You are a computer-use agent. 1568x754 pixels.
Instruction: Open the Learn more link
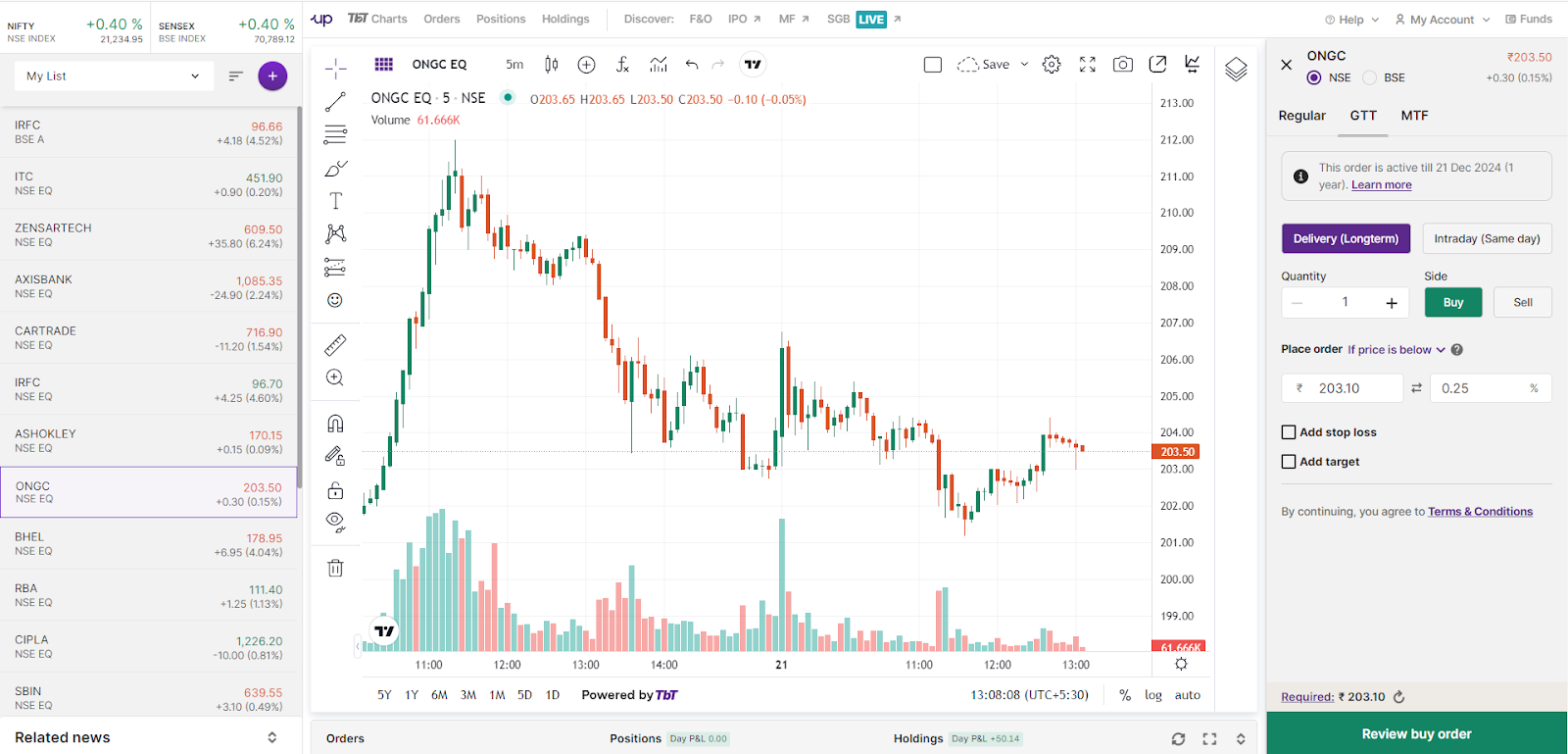1382,185
